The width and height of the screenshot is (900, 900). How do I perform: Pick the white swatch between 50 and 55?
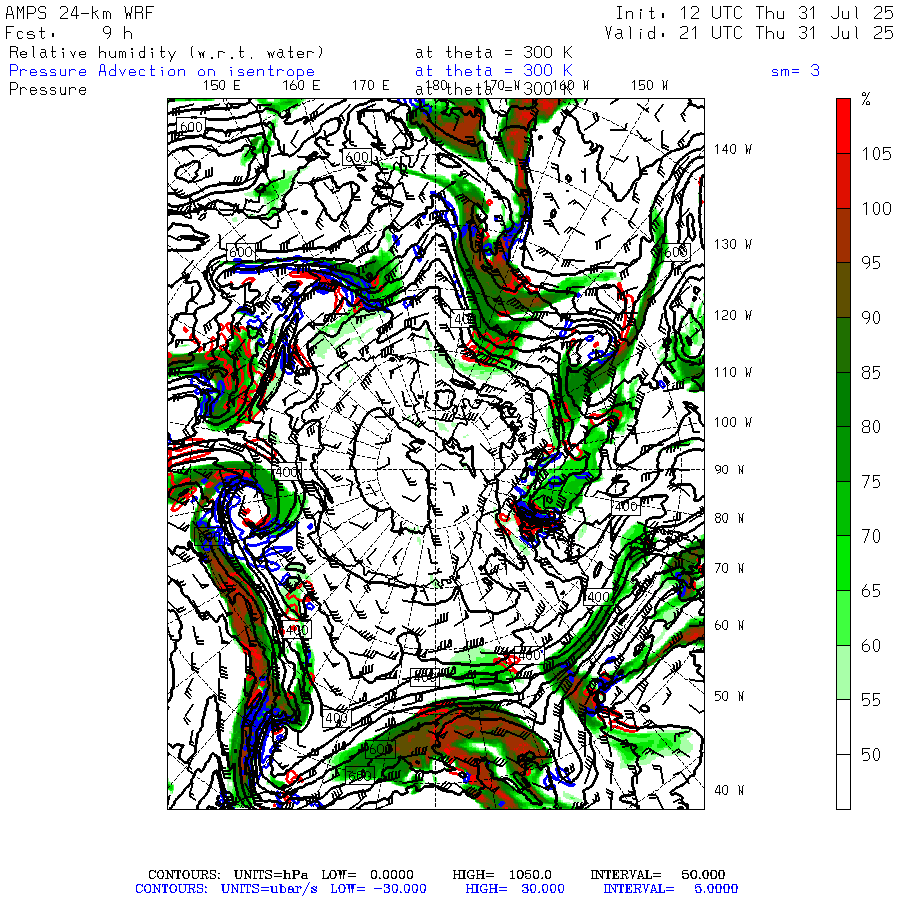pos(843,727)
